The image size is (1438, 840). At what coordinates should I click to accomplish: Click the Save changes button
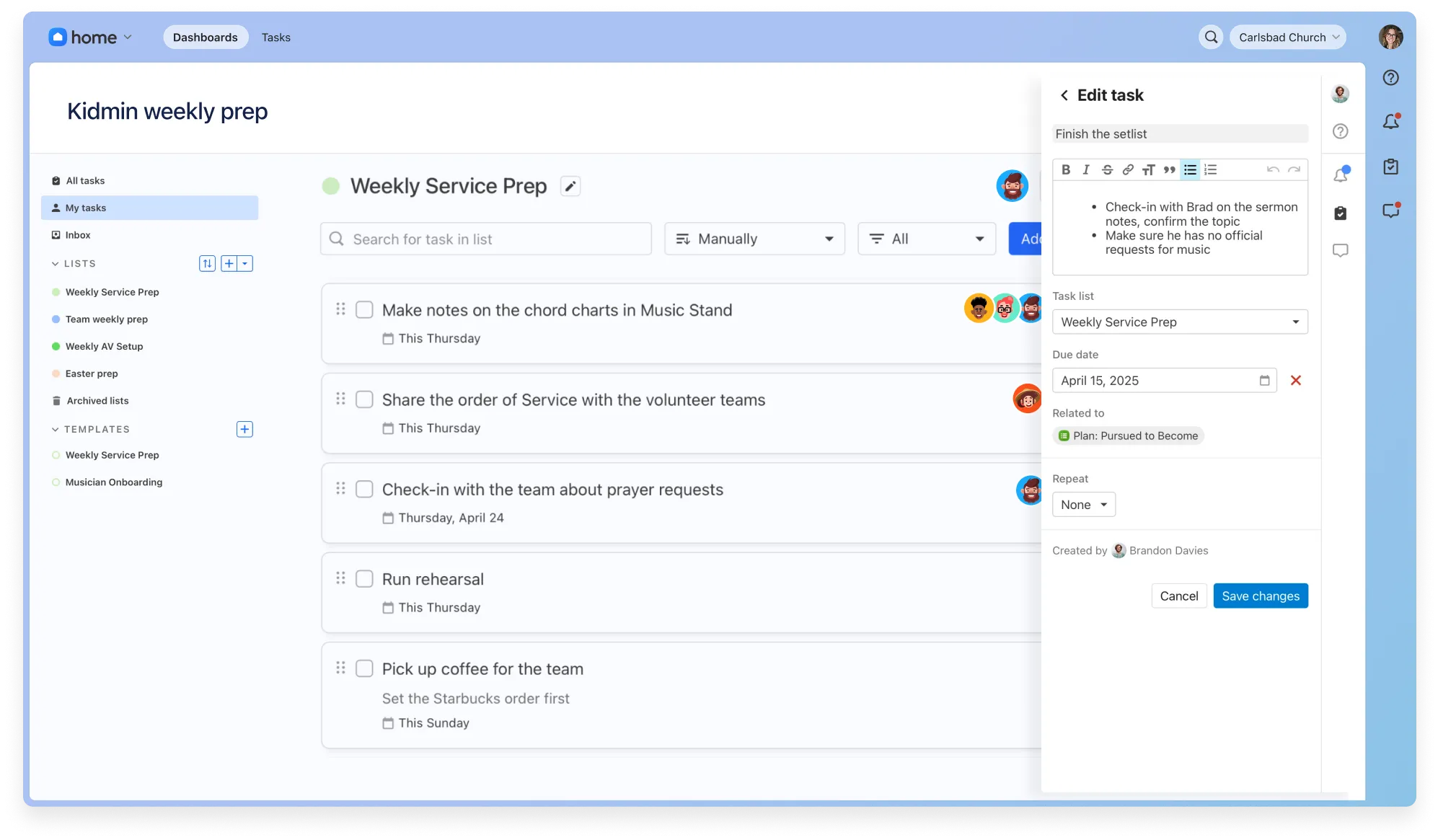pos(1260,596)
